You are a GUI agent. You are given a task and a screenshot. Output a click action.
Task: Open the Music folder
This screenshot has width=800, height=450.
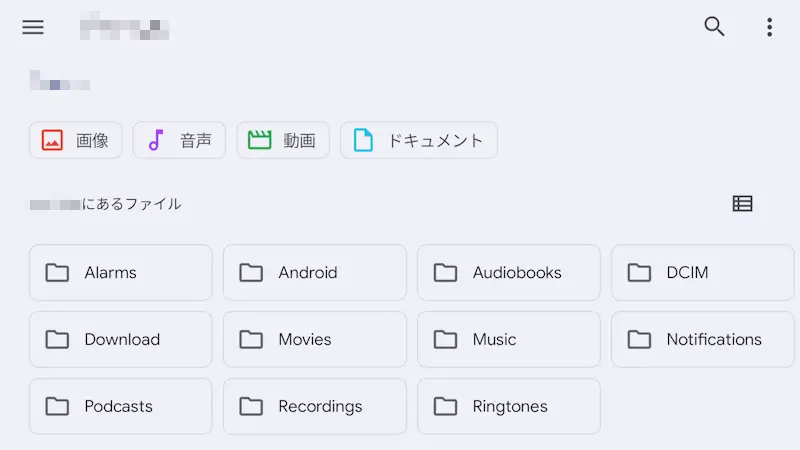point(509,339)
